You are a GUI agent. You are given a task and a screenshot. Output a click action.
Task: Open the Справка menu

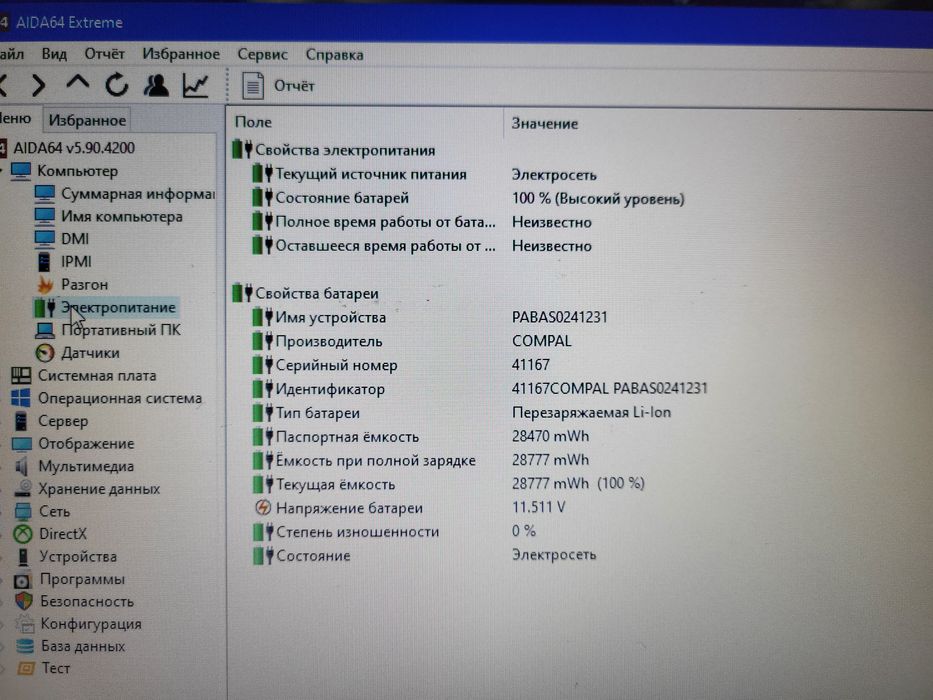pos(334,55)
